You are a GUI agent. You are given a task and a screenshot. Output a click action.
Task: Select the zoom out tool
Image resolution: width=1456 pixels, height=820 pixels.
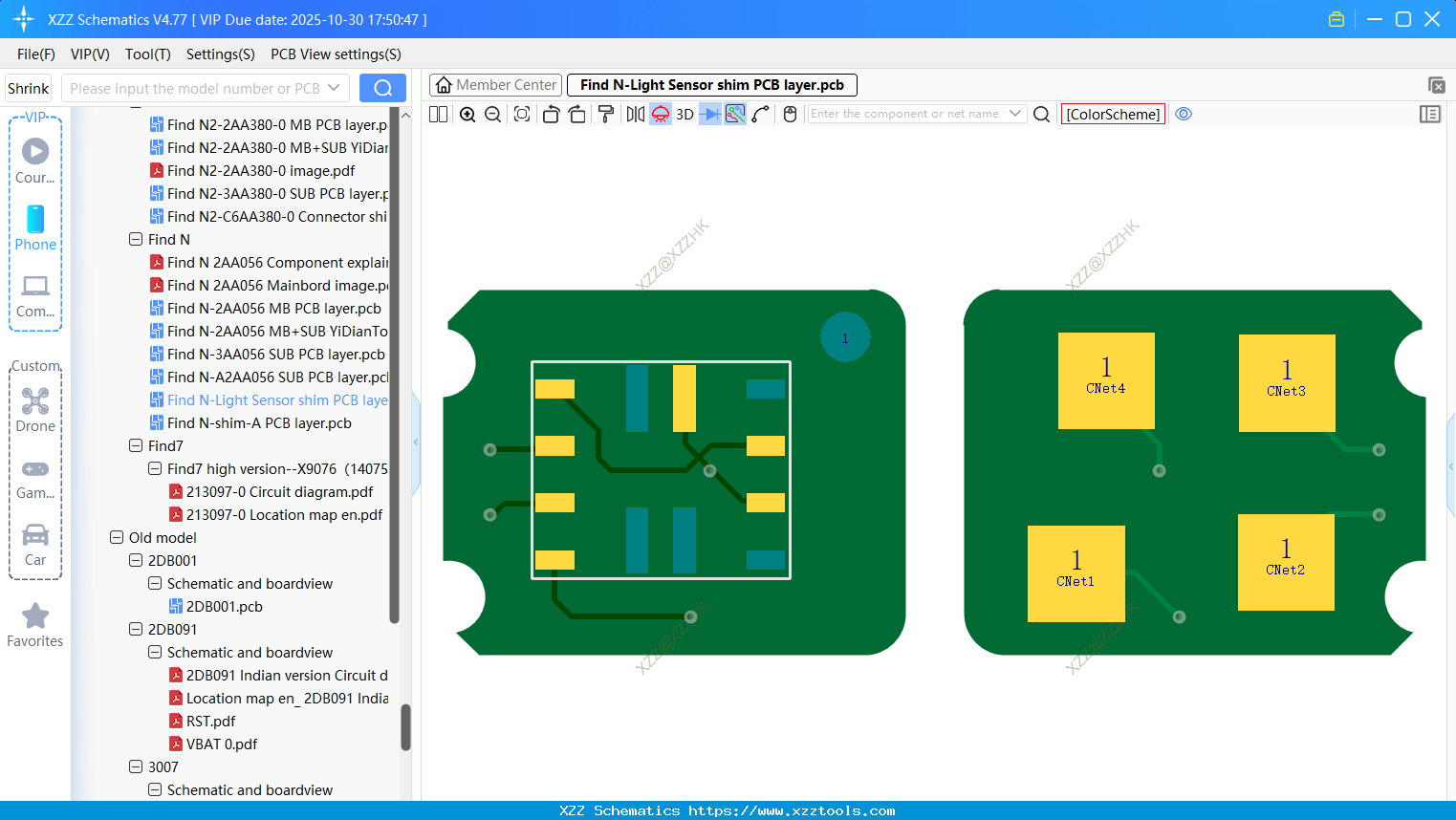[x=491, y=114]
